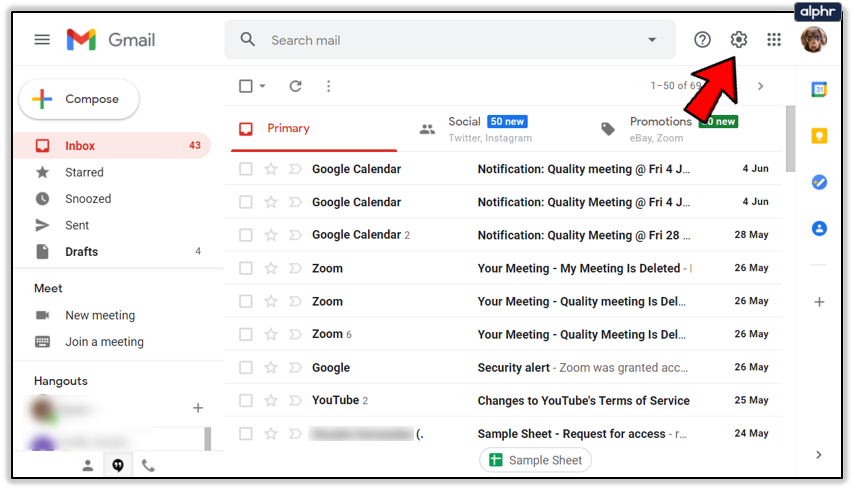Switch to the Primary tab
This screenshot has width=854, height=490.
pos(314,128)
